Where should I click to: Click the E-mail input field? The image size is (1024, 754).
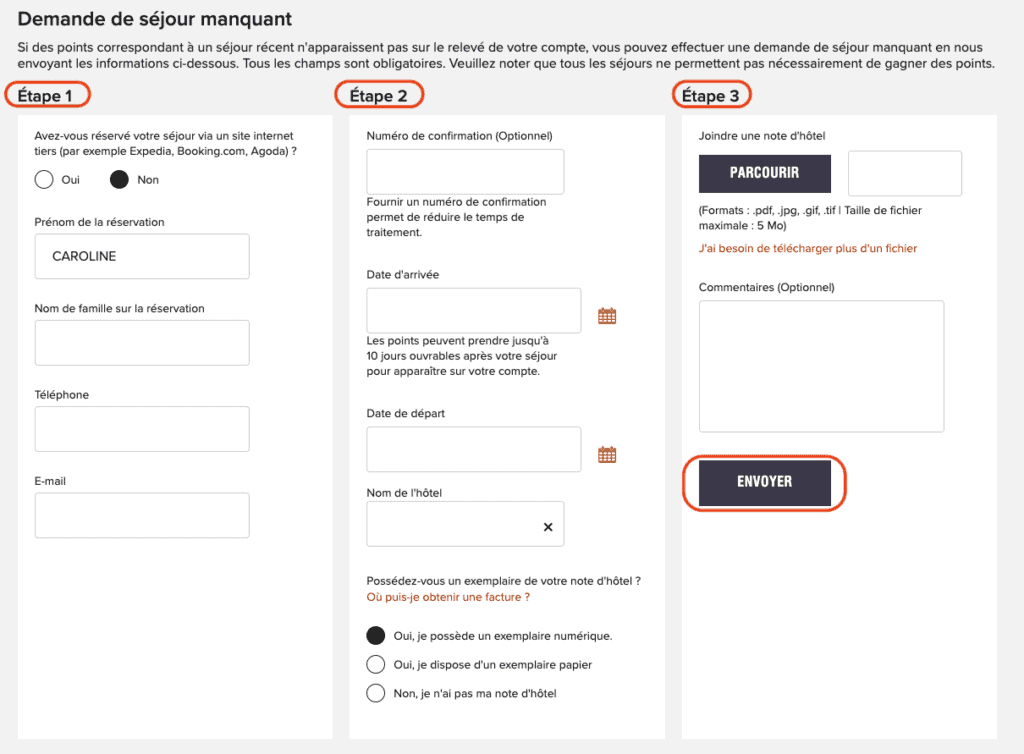tap(142, 515)
